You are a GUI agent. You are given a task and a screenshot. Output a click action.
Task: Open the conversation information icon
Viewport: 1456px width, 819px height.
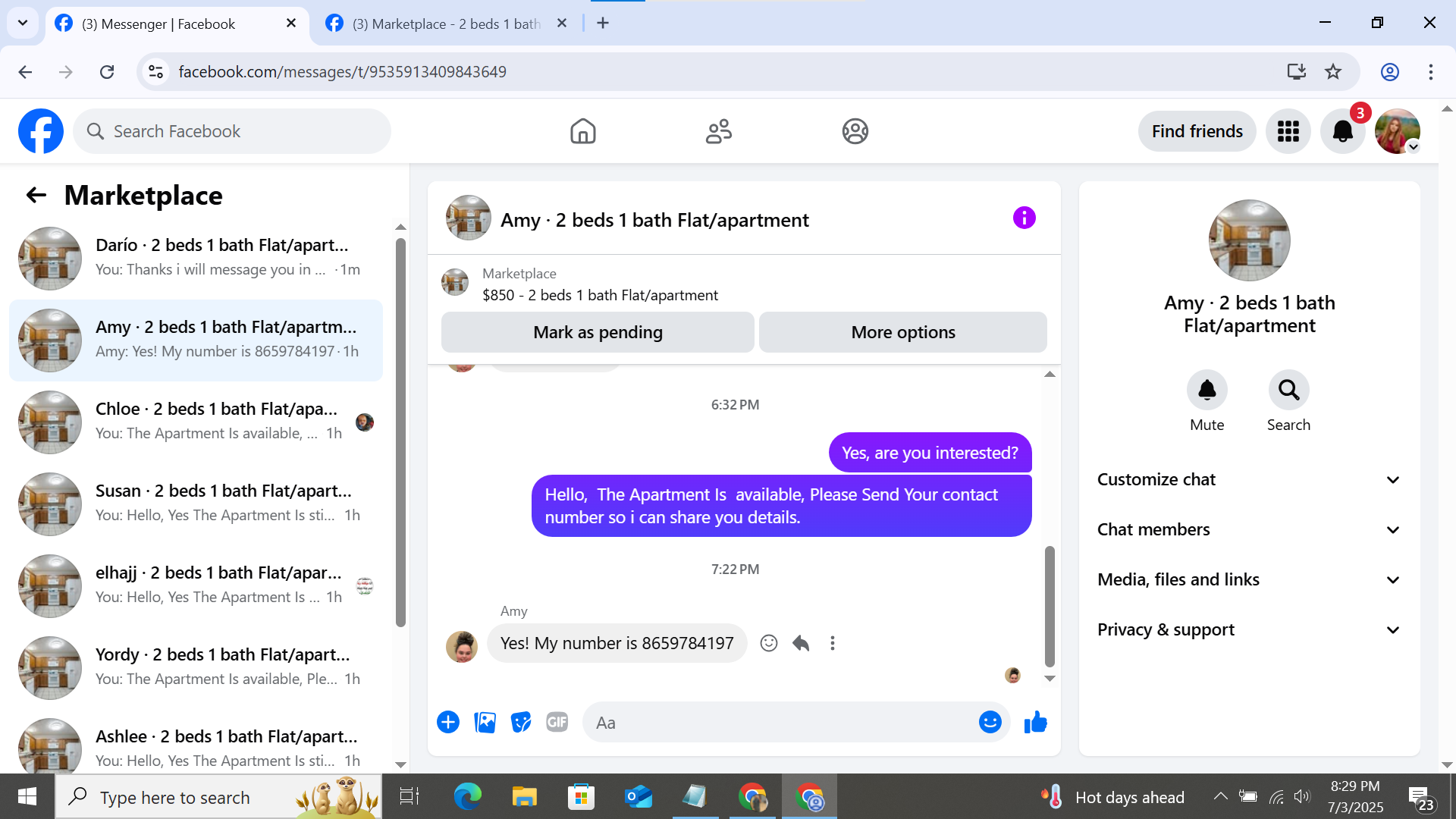1024,218
